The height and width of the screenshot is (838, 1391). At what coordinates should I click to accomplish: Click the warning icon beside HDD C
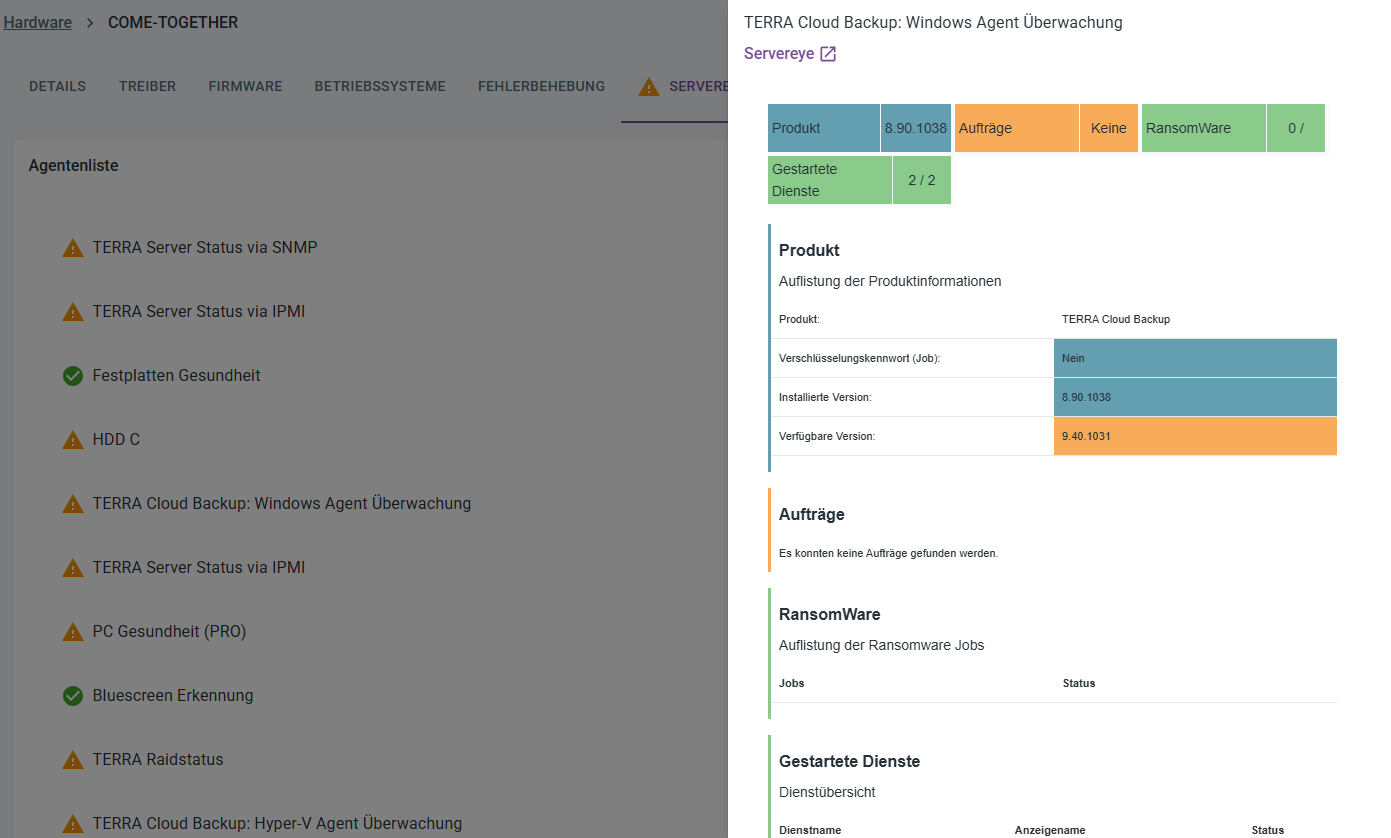(x=73, y=440)
